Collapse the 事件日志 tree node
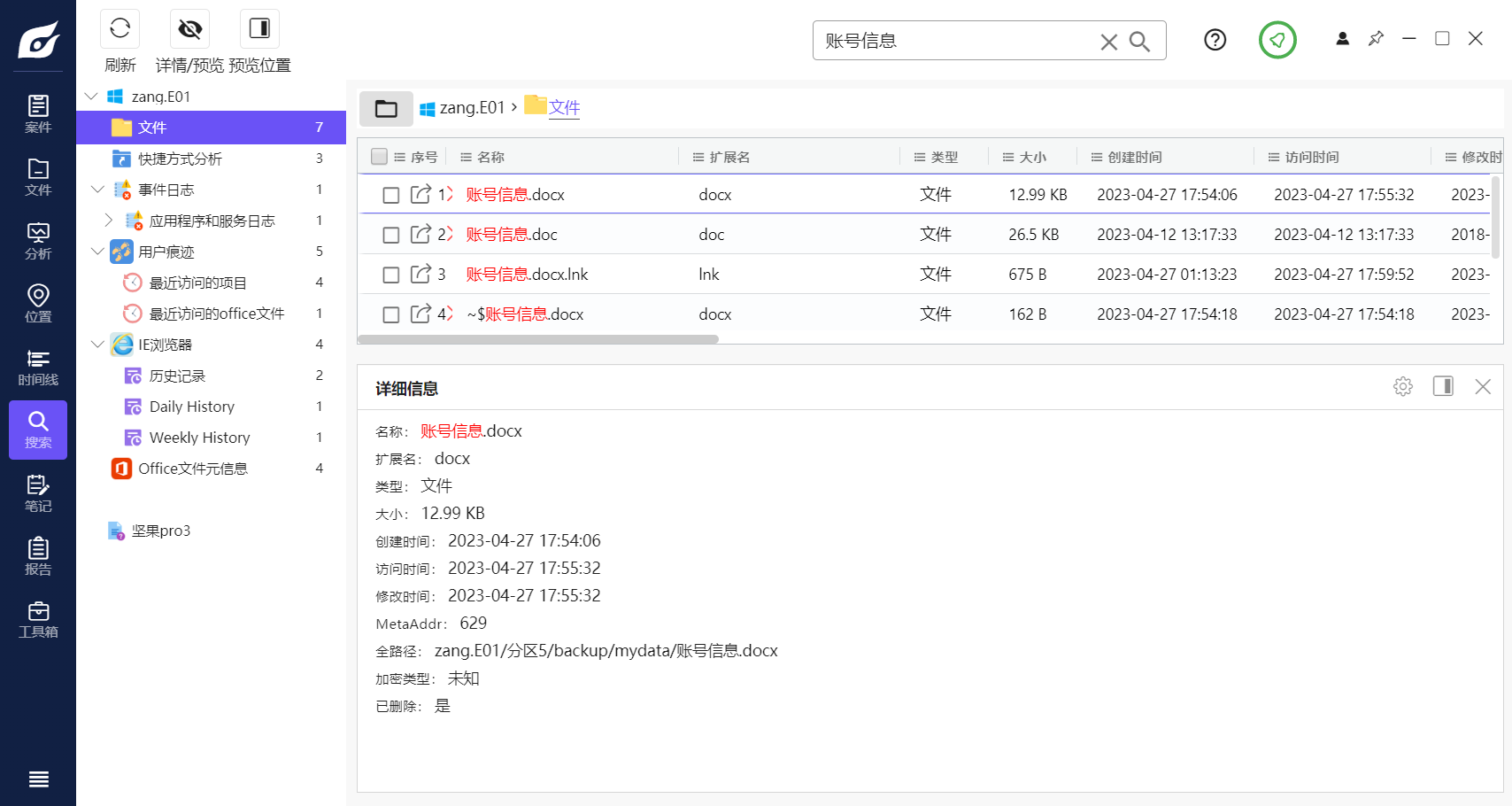Image resolution: width=1512 pixels, height=806 pixels. [x=97, y=189]
